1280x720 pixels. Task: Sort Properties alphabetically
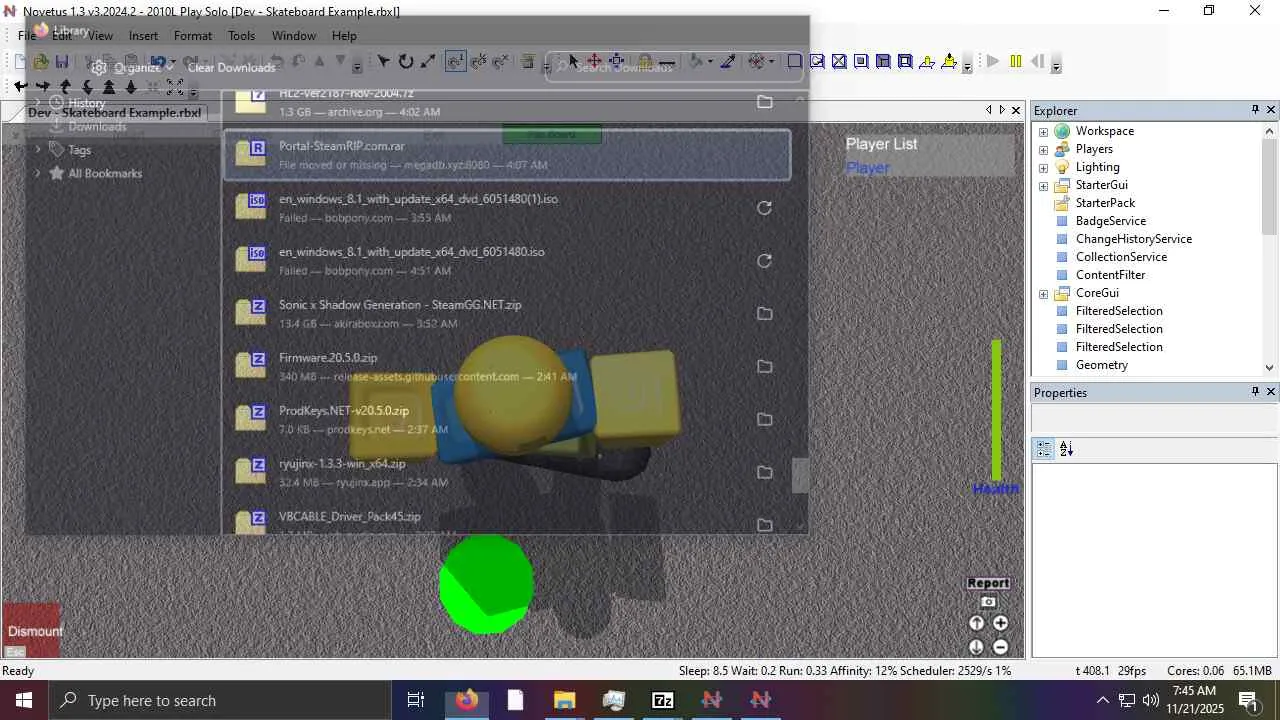[1066, 449]
